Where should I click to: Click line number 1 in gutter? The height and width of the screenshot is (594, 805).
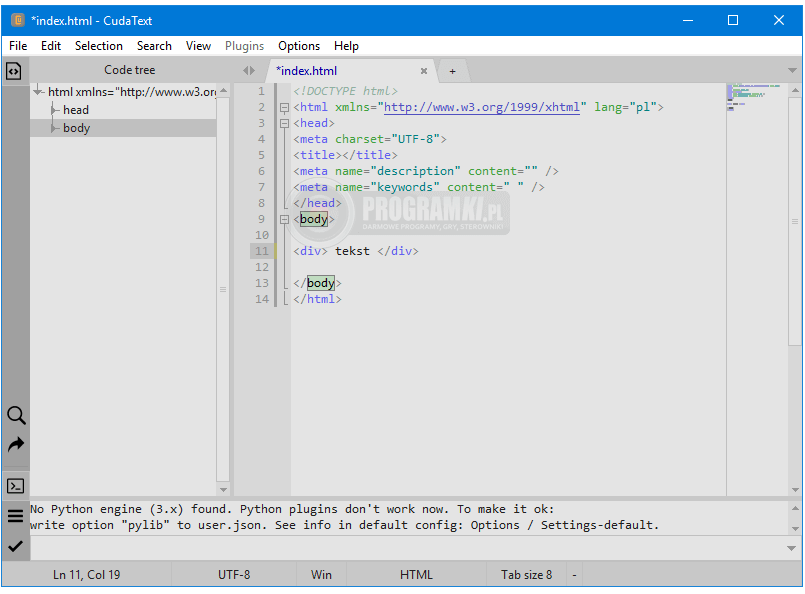point(261,91)
